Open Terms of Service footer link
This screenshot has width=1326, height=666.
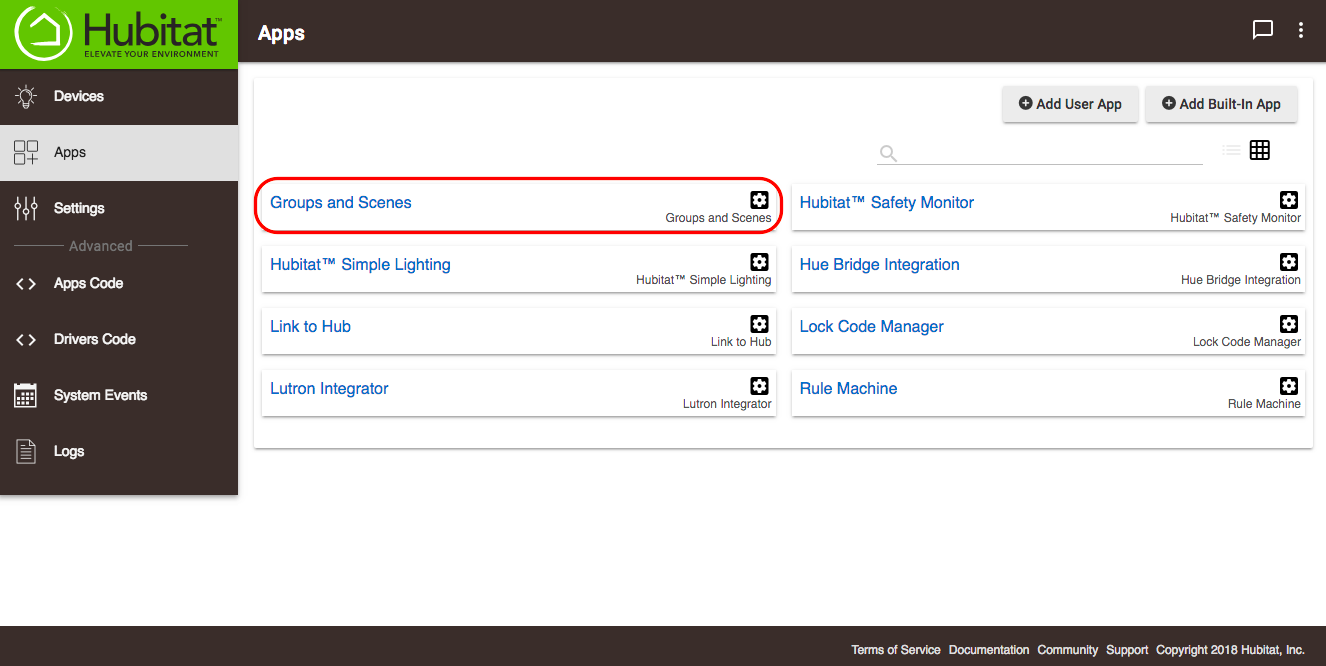pos(896,650)
